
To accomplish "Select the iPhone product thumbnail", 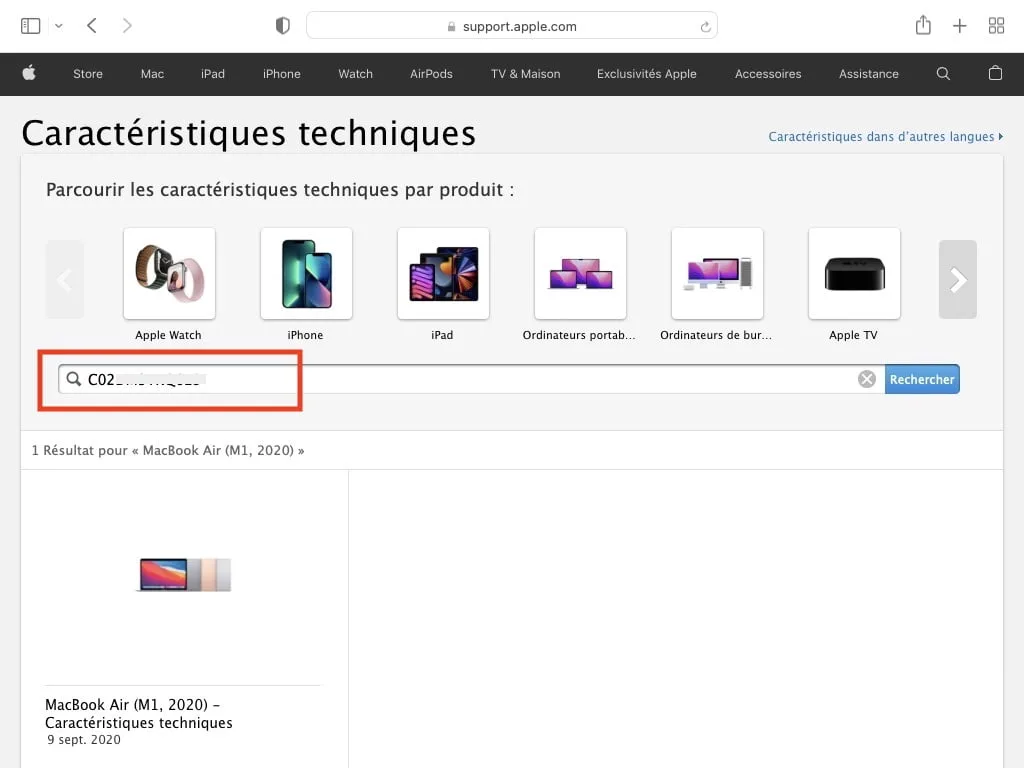I will pyautogui.click(x=306, y=273).
